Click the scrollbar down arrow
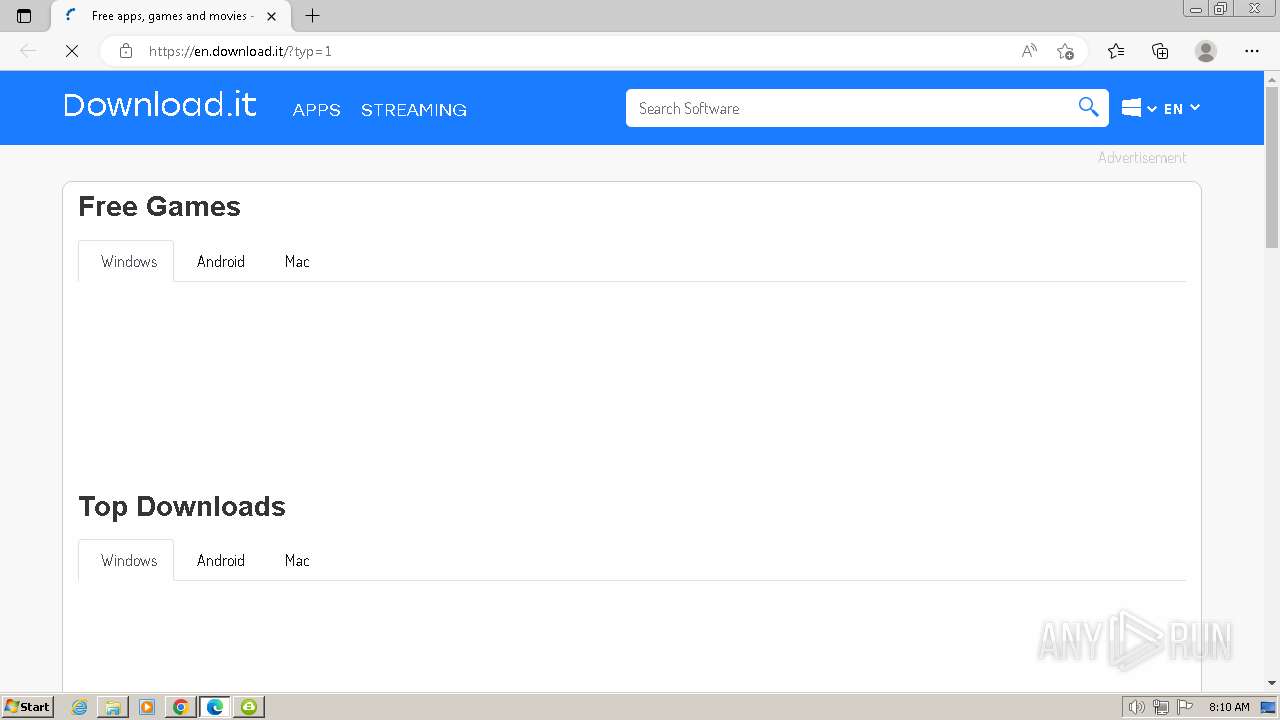This screenshot has width=1280, height=720. point(1272,684)
